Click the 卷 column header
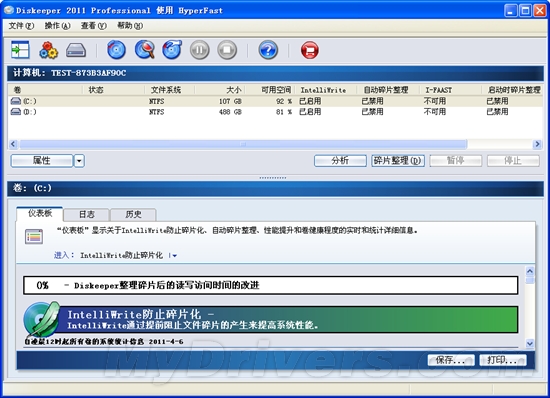Screen dimensions: 550x398 45,90
